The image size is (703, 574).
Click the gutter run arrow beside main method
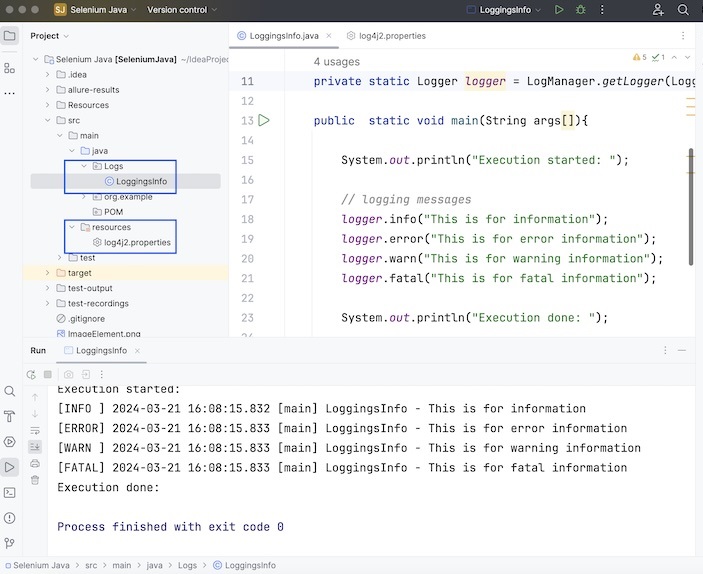coord(264,120)
